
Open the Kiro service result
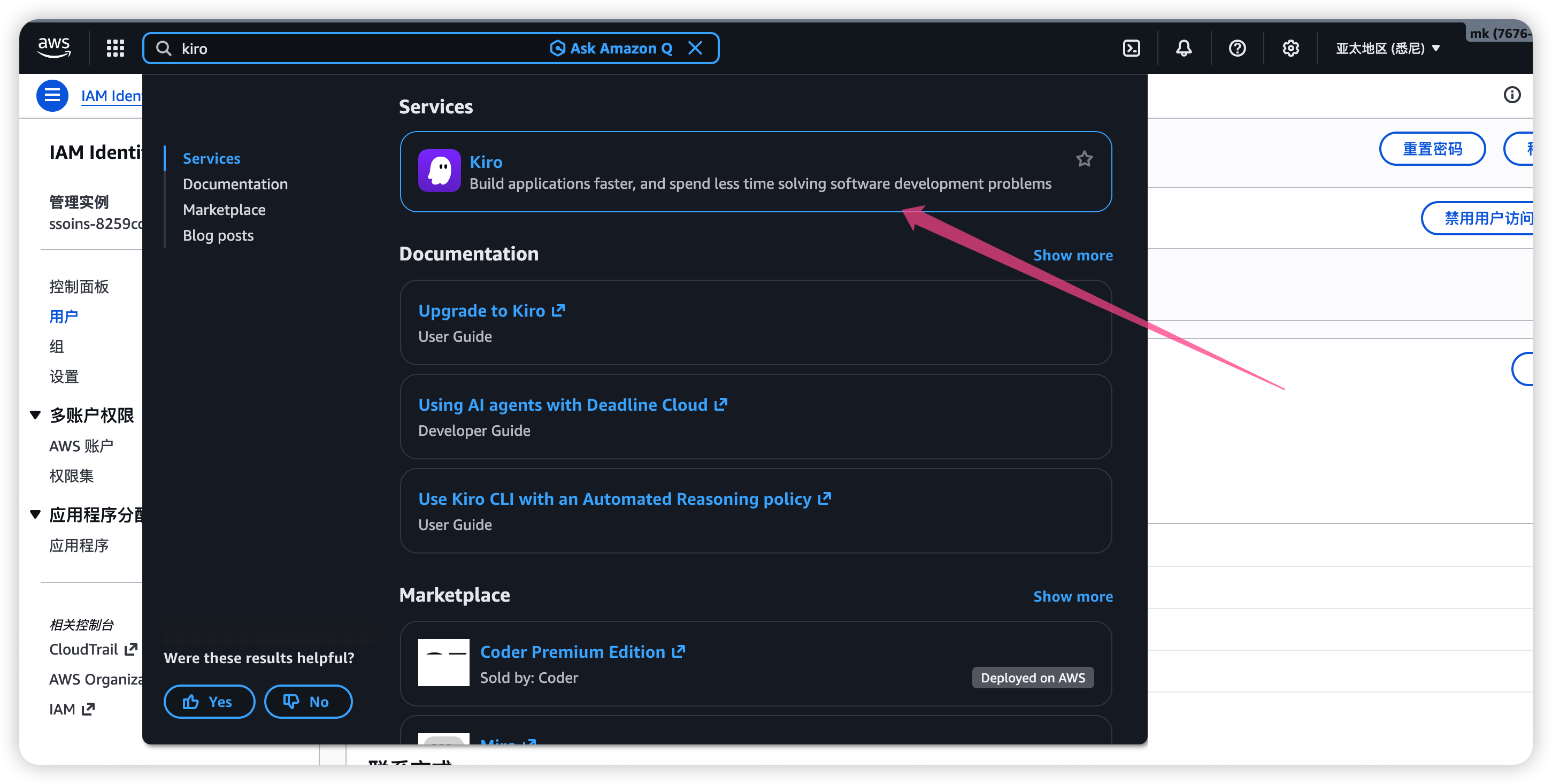(x=486, y=162)
